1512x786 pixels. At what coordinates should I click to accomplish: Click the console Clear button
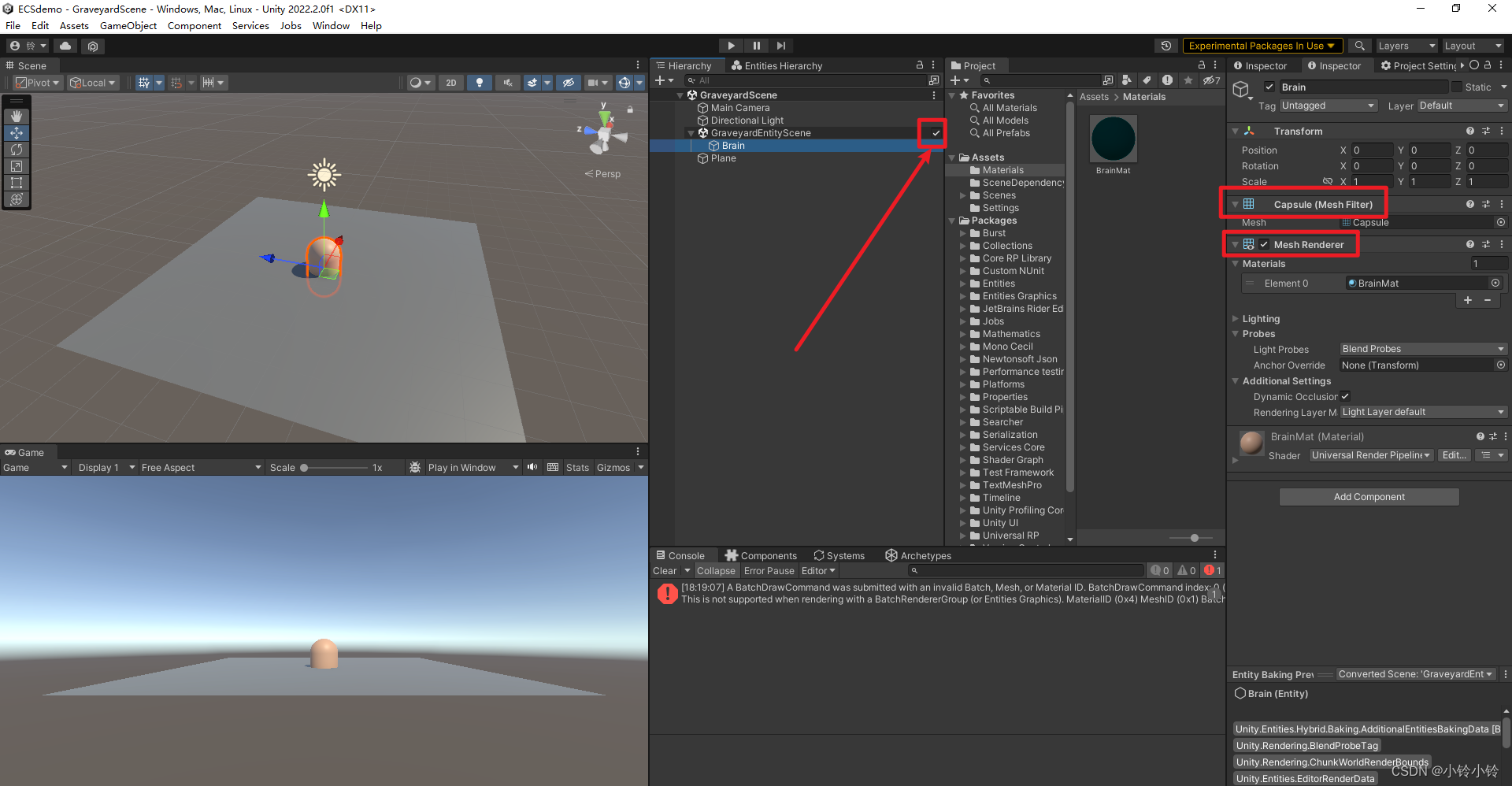click(665, 571)
